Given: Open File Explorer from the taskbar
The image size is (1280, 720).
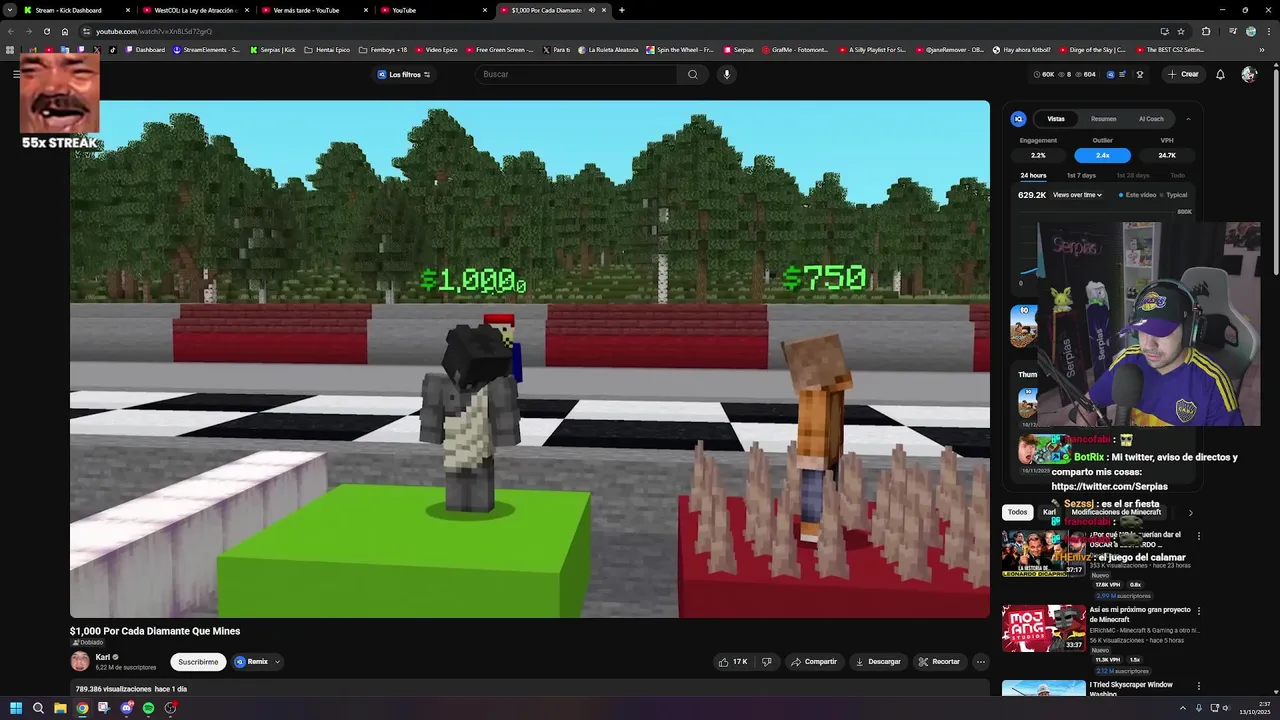Looking at the screenshot, I should tap(60, 708).
